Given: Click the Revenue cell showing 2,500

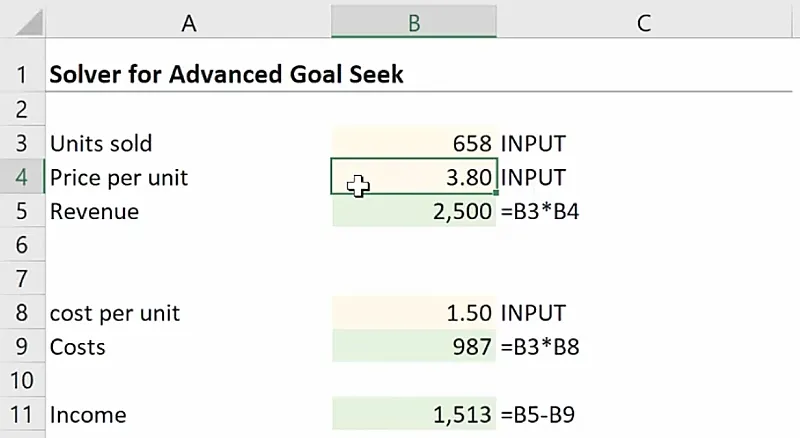Looking at the screenshot, I should (413, 212).
